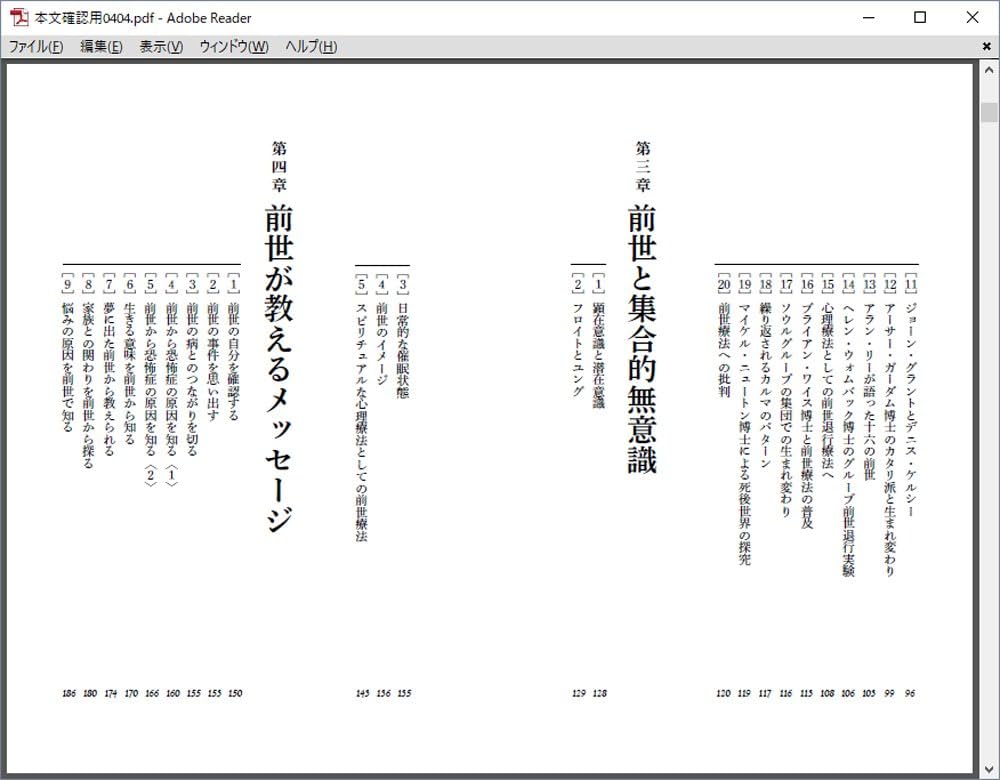
Task: Open the 編集 menu
Action: point(97,46)
